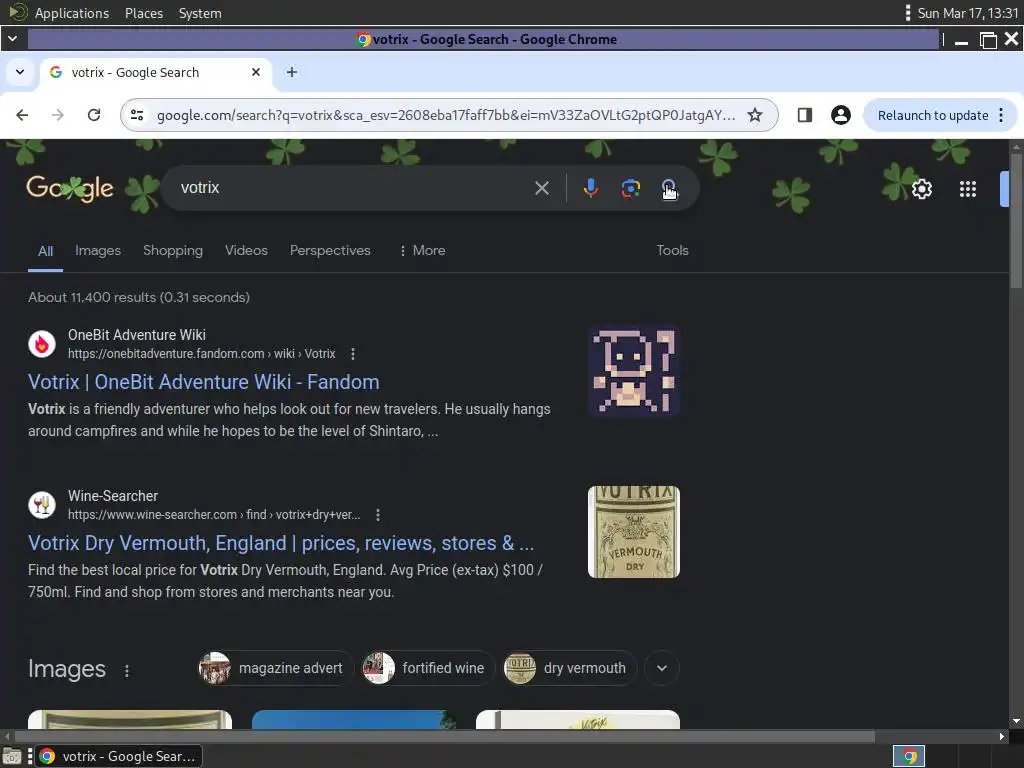1024x768 pixels.
Task: Click the onebitadventure.fandom.com URL text
Action: 202,354
